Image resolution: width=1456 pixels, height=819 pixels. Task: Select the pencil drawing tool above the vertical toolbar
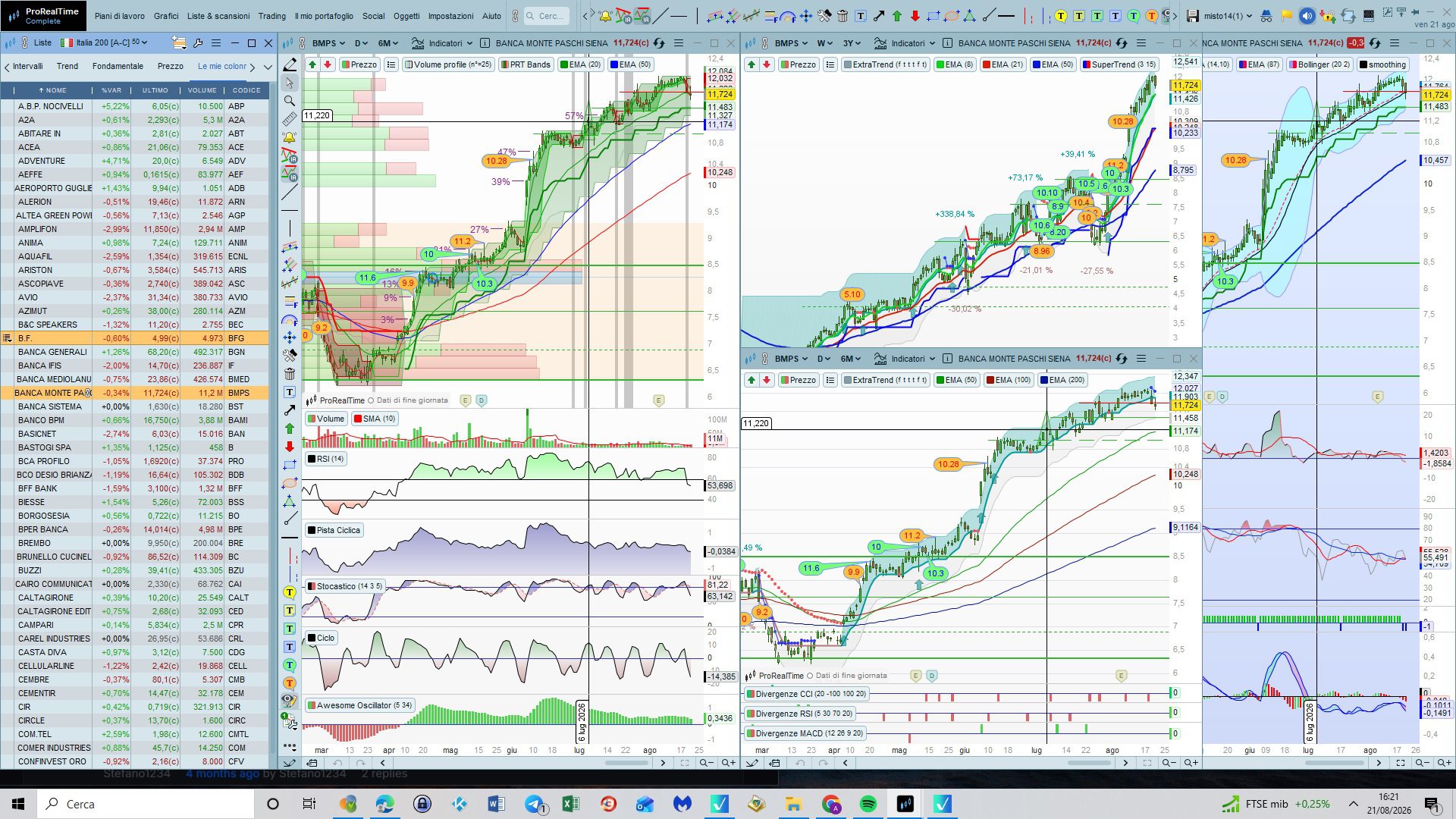290,65
